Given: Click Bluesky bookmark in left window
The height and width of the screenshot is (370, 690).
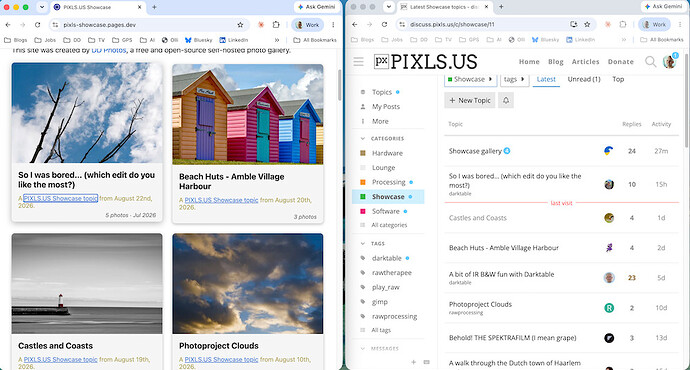Looking at the screenshot, I should pyautogui.click(x=198, y=40).
